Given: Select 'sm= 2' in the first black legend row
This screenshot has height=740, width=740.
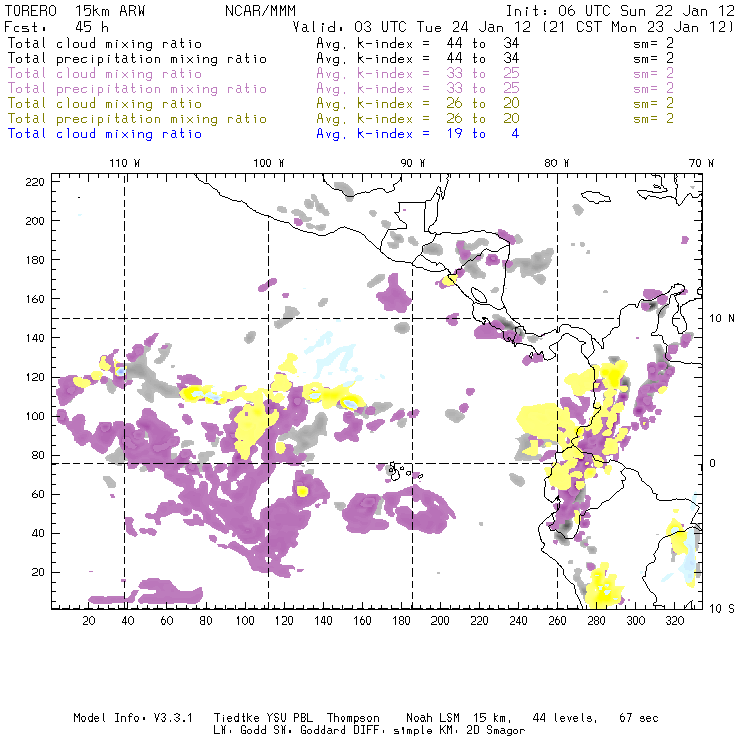Looking at the screenshot, I should (653, 43).
